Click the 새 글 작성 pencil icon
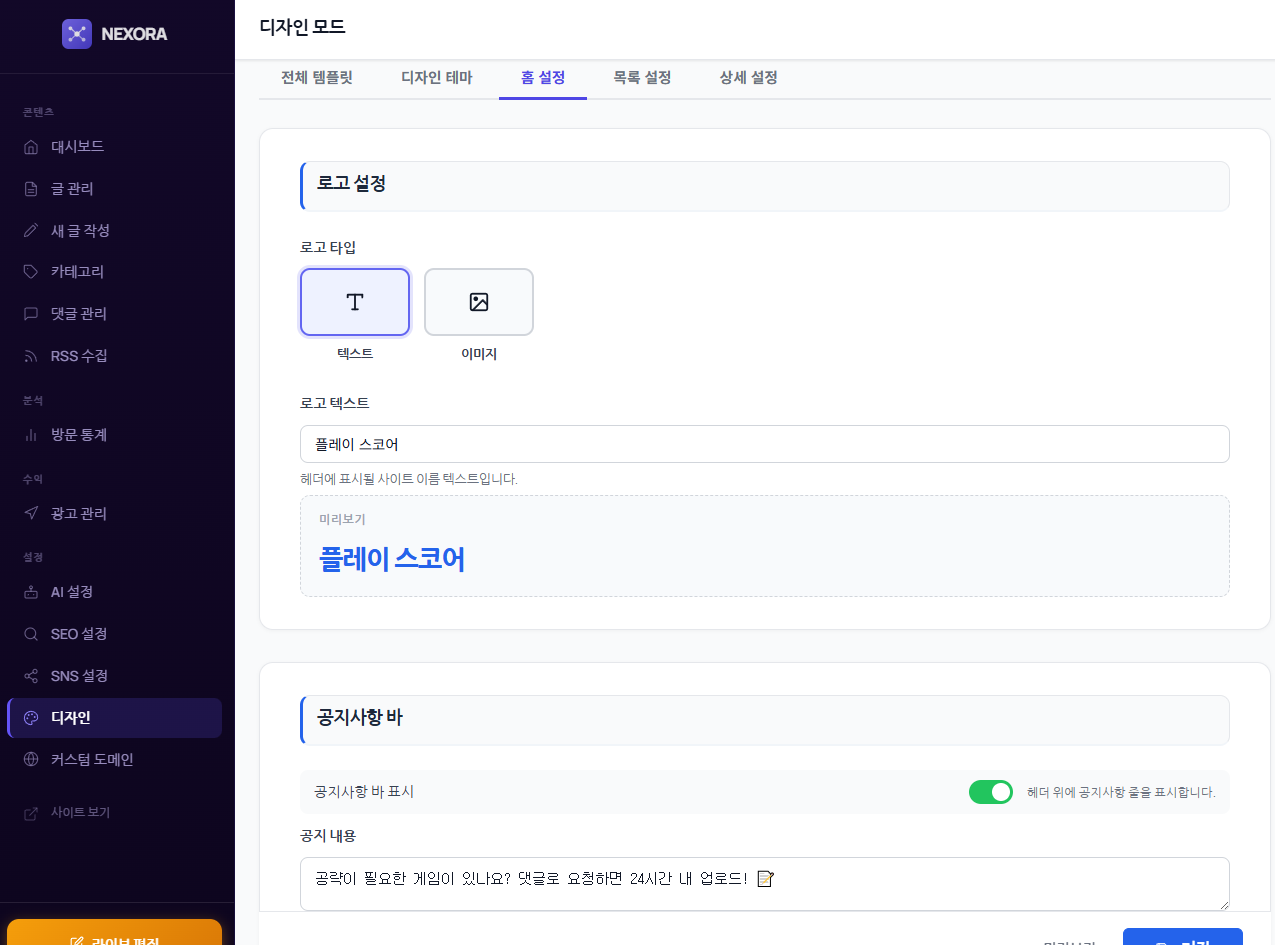Viewport: 1275px width, 945px height. point(31,231)
